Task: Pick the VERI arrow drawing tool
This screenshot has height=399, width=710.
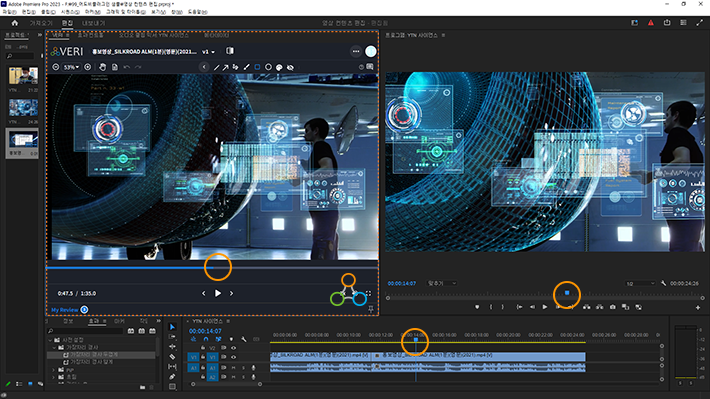Action: 225,67
